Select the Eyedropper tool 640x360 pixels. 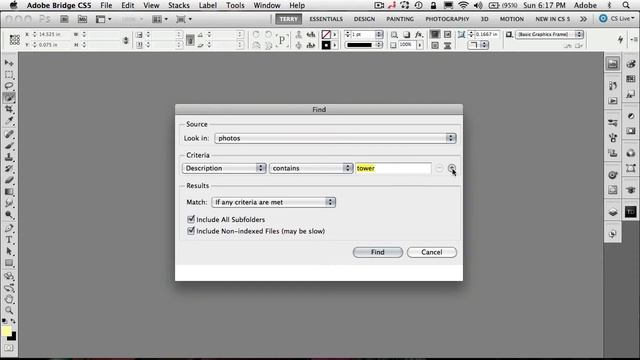click(x=9, y=121)
